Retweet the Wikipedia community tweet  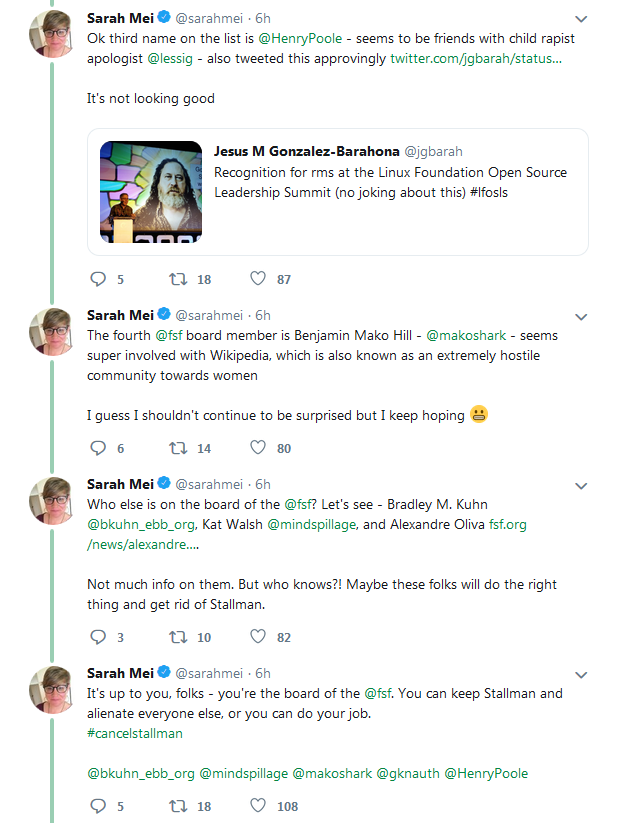pyautogui.click(x=178, y=448)
